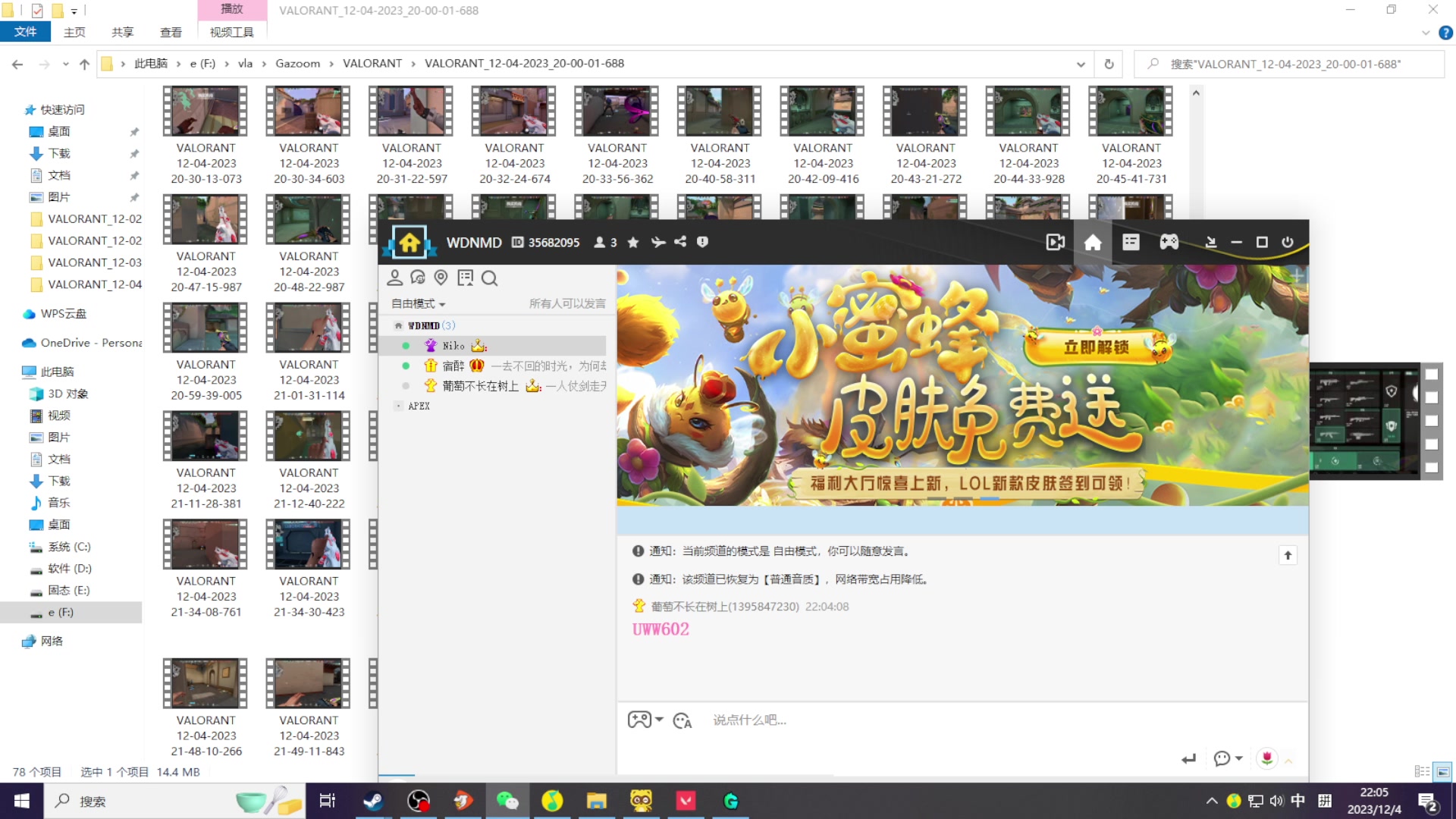Image resolution: width=1456 pixels, height=819 pixels.
Task: Click the search magnifier icon above the channel list
Action: pos(489,278)
